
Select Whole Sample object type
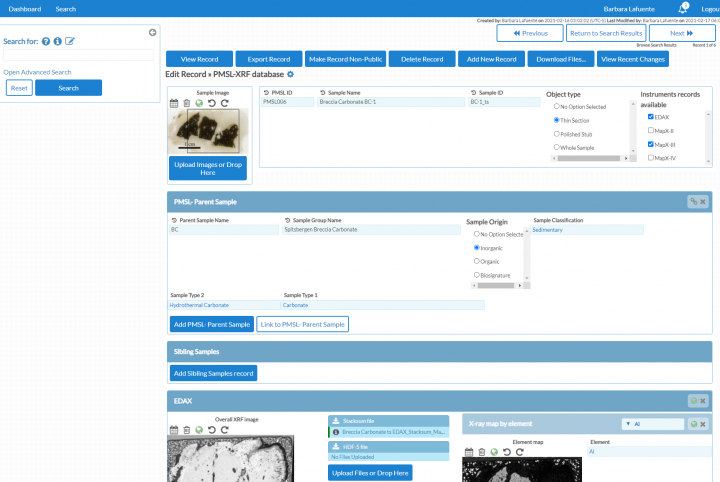[x=557, y=147]
